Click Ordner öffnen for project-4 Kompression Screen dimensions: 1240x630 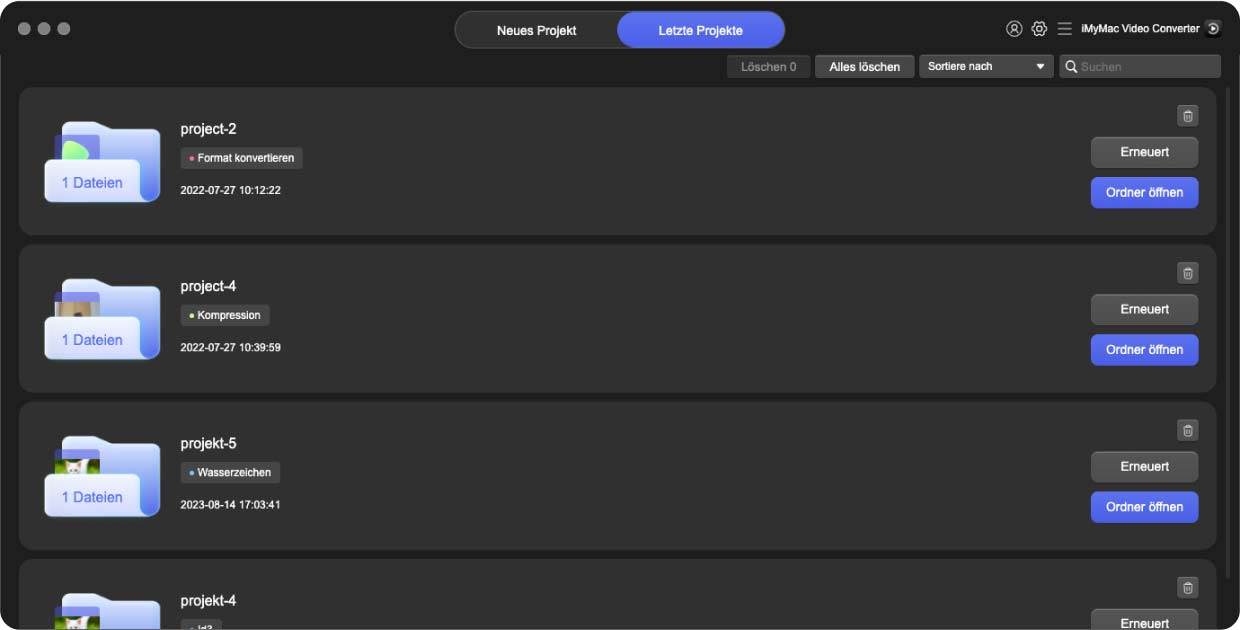point(1144,349)
